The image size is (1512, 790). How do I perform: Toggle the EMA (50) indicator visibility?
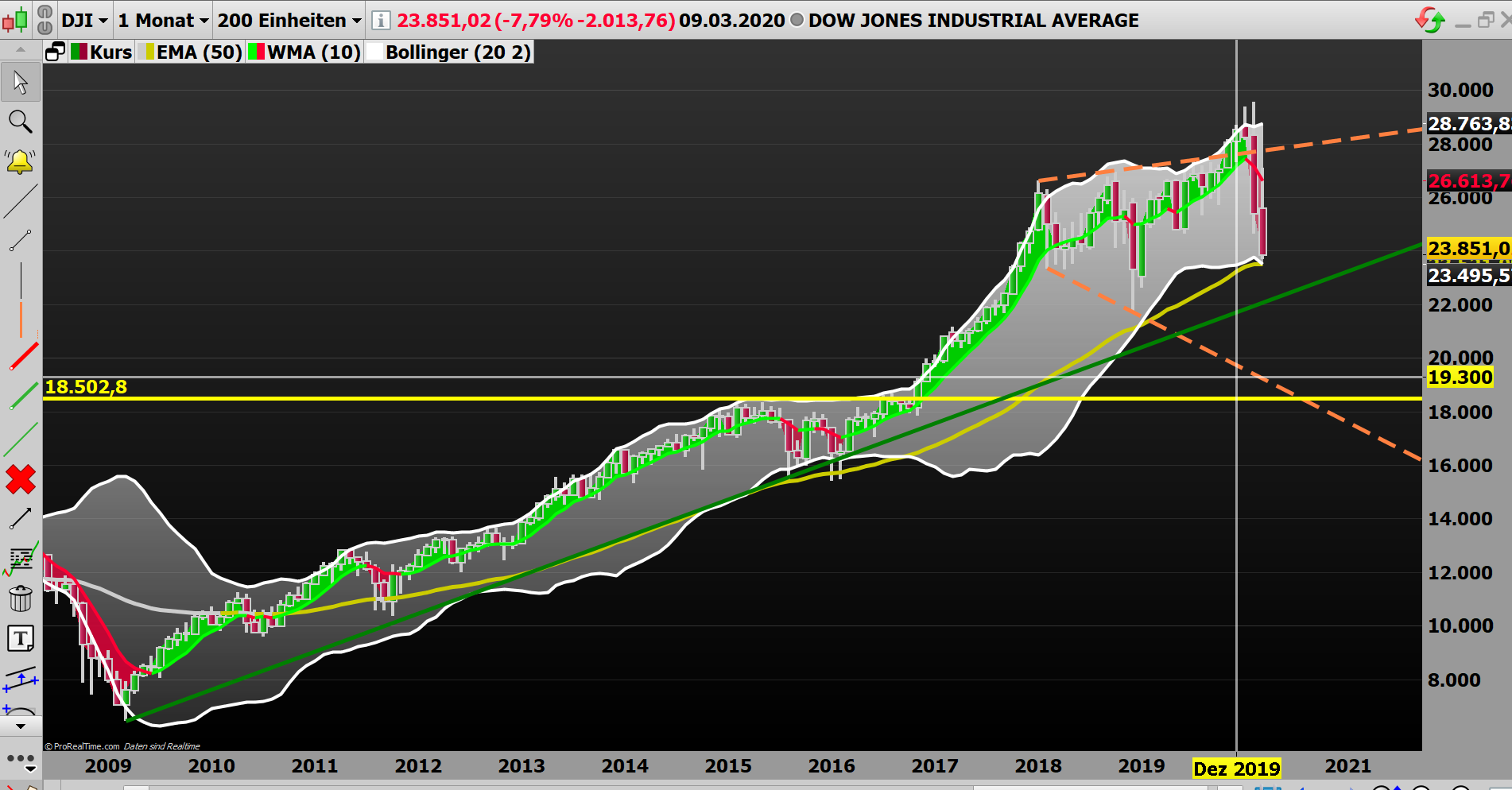189,52
